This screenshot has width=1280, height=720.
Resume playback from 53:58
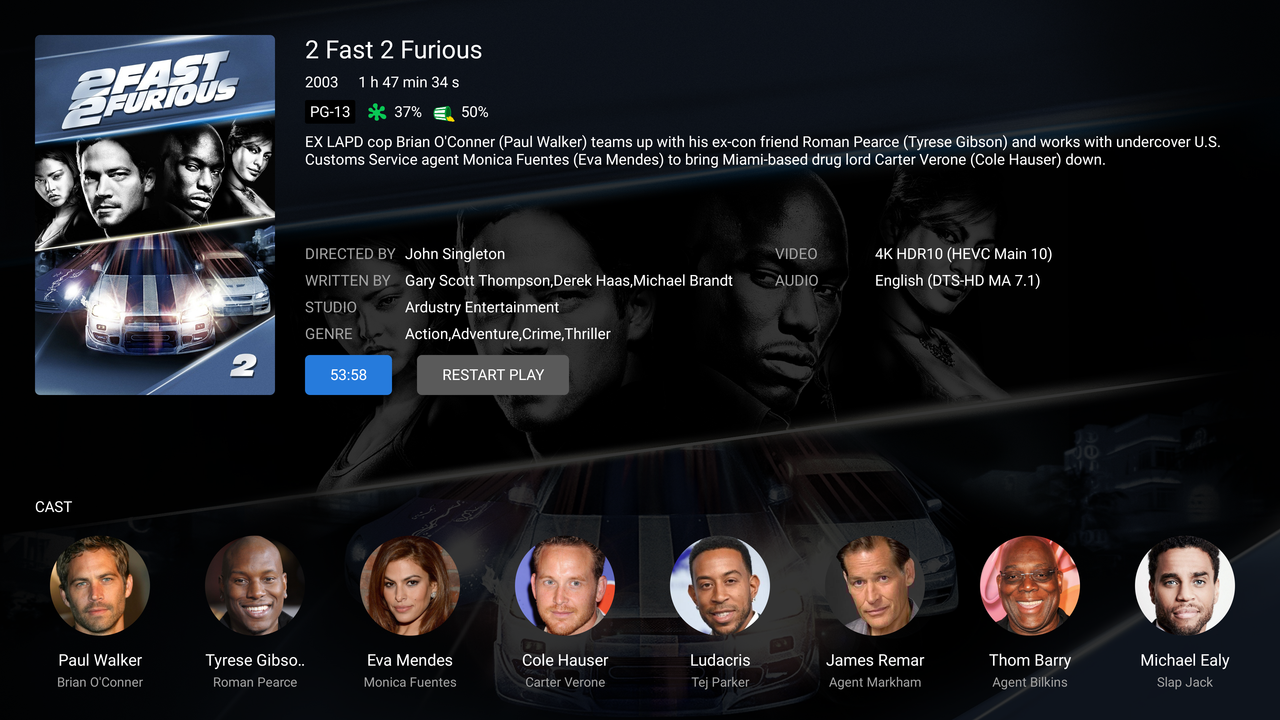348,375
